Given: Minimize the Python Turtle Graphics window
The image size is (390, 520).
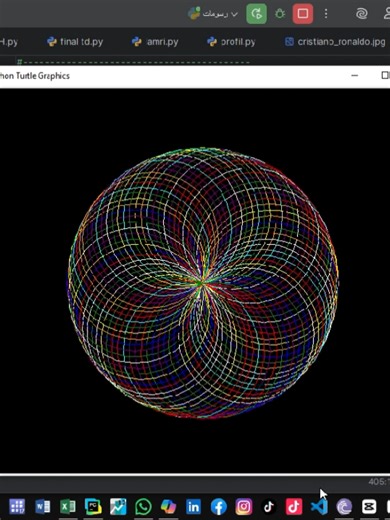Looking at the screenshot, I should pyautogui.click(x=355, y=76).
